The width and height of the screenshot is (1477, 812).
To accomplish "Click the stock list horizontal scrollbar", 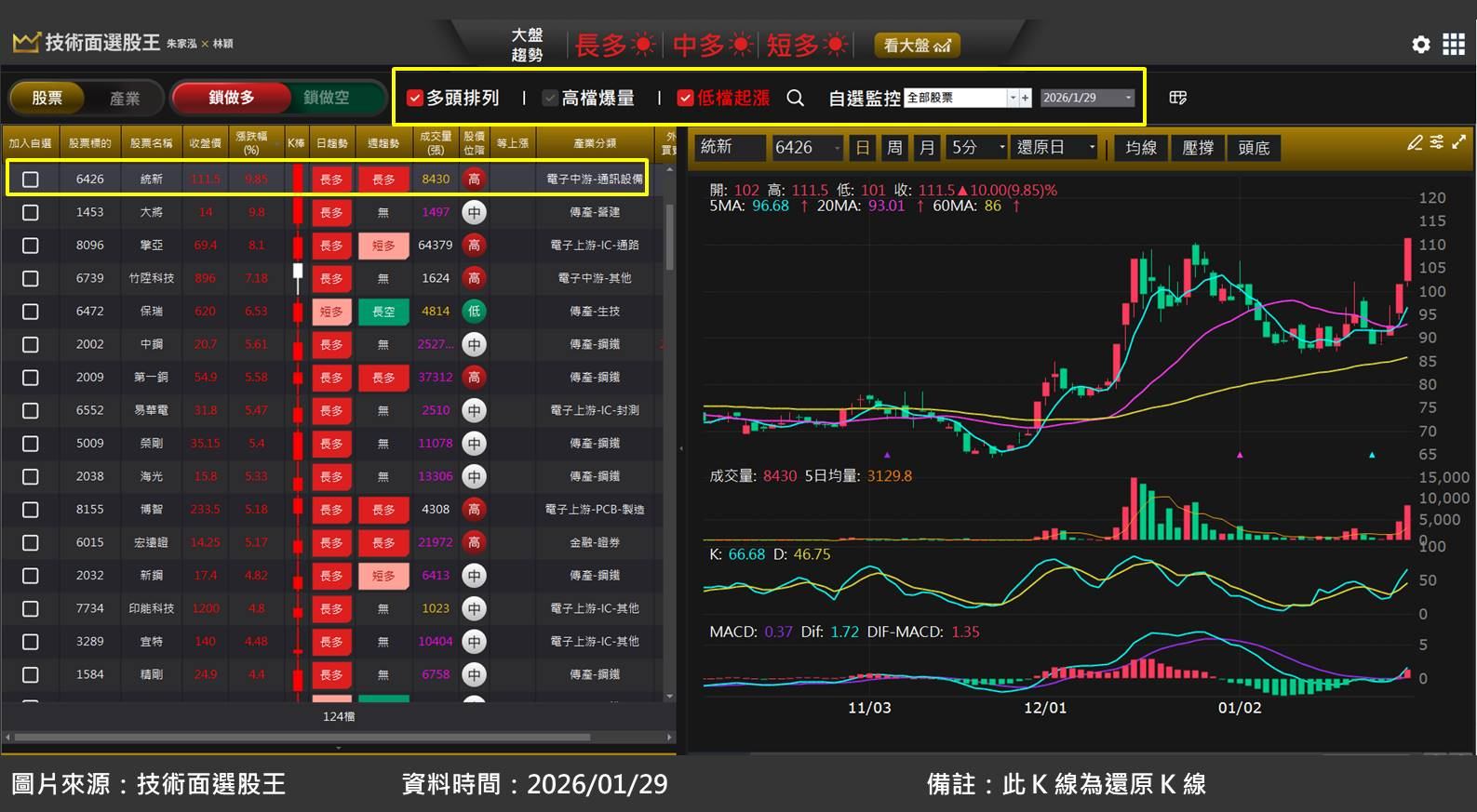I will click(303, 738).
